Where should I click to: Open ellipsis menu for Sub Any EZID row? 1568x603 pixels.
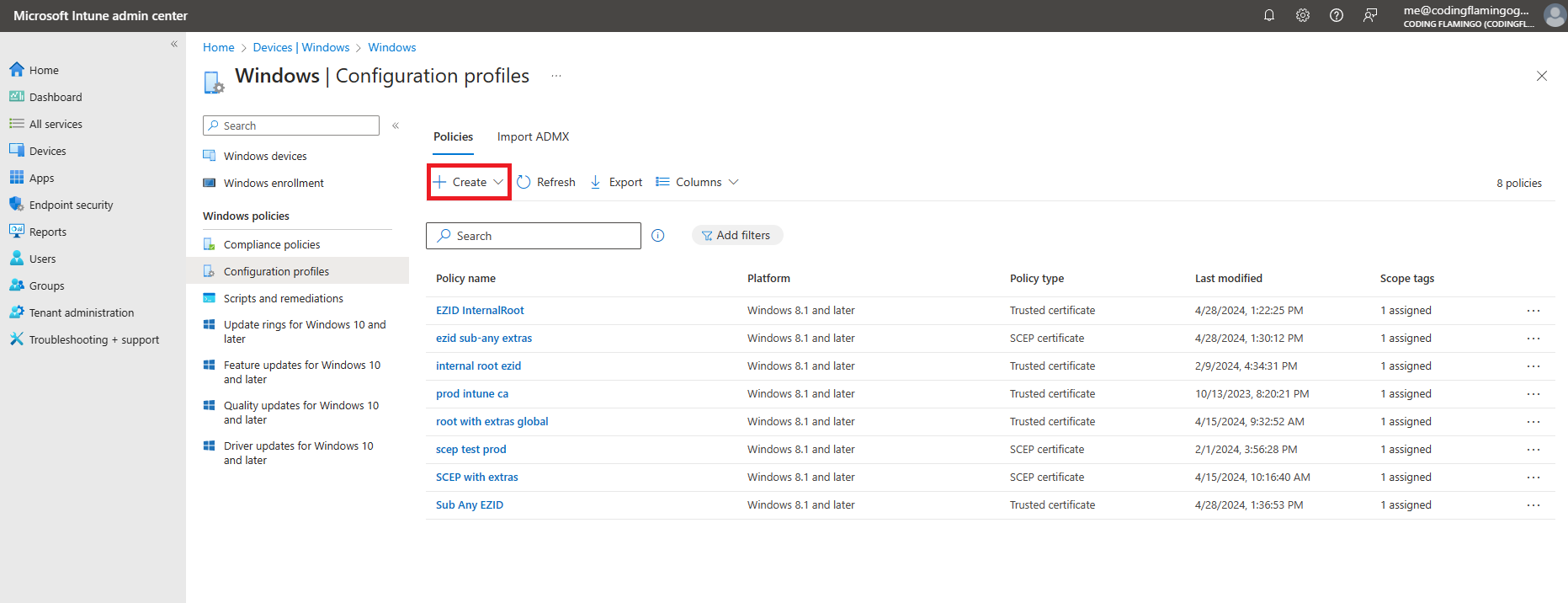1533,505
